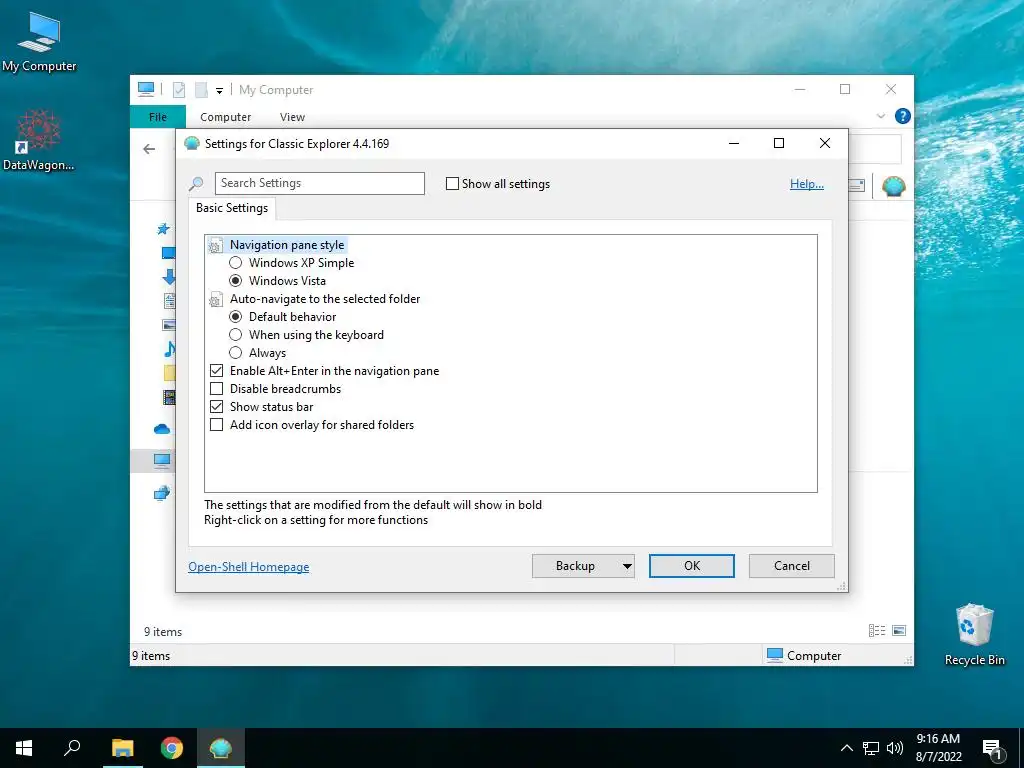Viewport: 1024px width, 768px height.
Task: Select the Basic Settings tab
Action: click(x=232, y=208)
